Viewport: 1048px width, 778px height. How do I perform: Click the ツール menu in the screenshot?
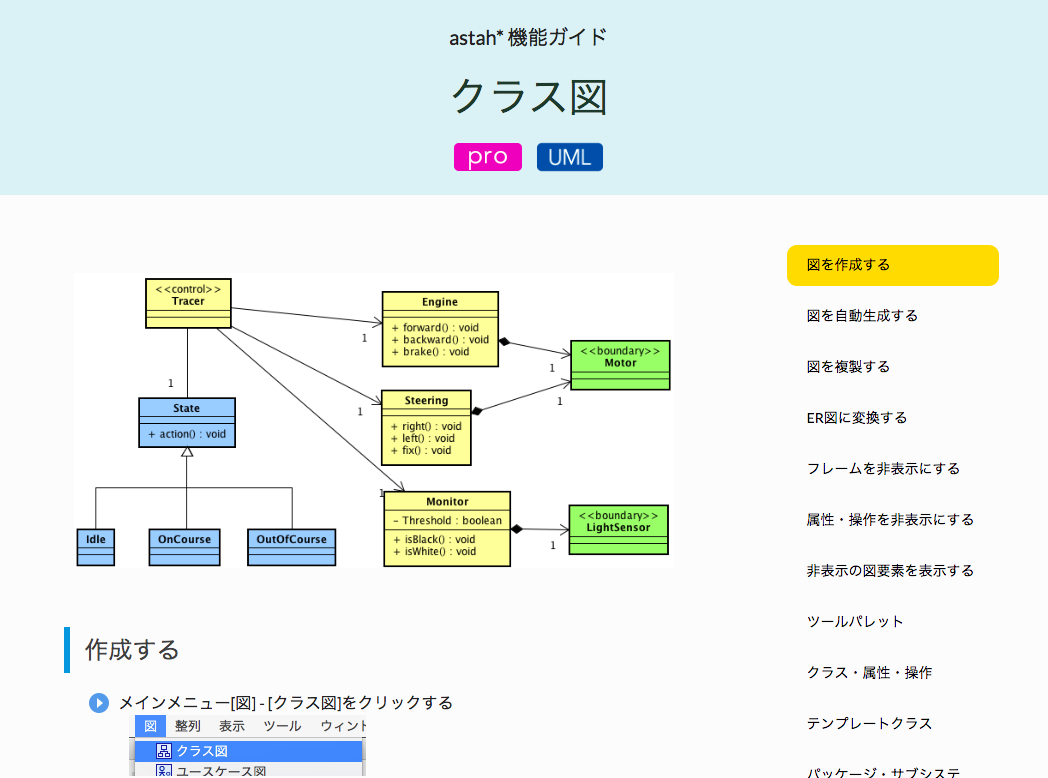tap(282, 726)
